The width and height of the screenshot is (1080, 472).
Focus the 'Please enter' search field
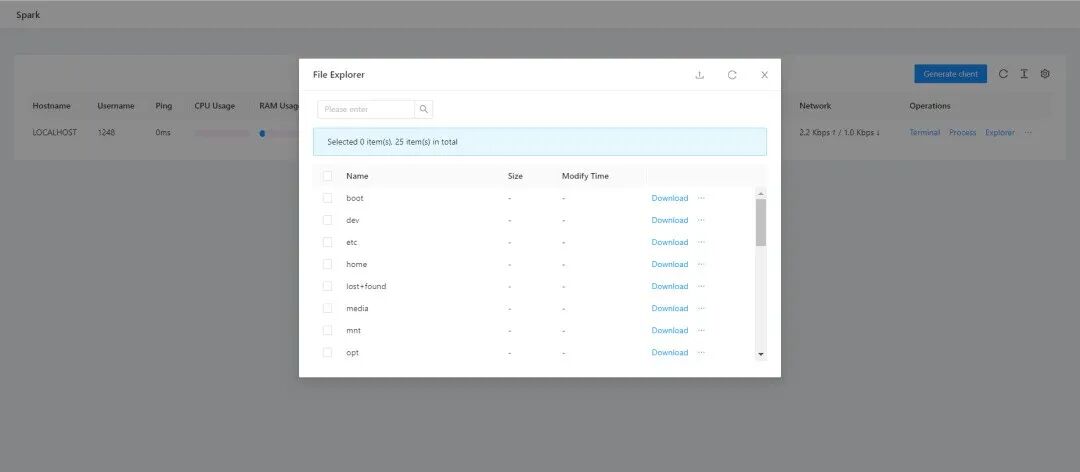click(366, 109)
